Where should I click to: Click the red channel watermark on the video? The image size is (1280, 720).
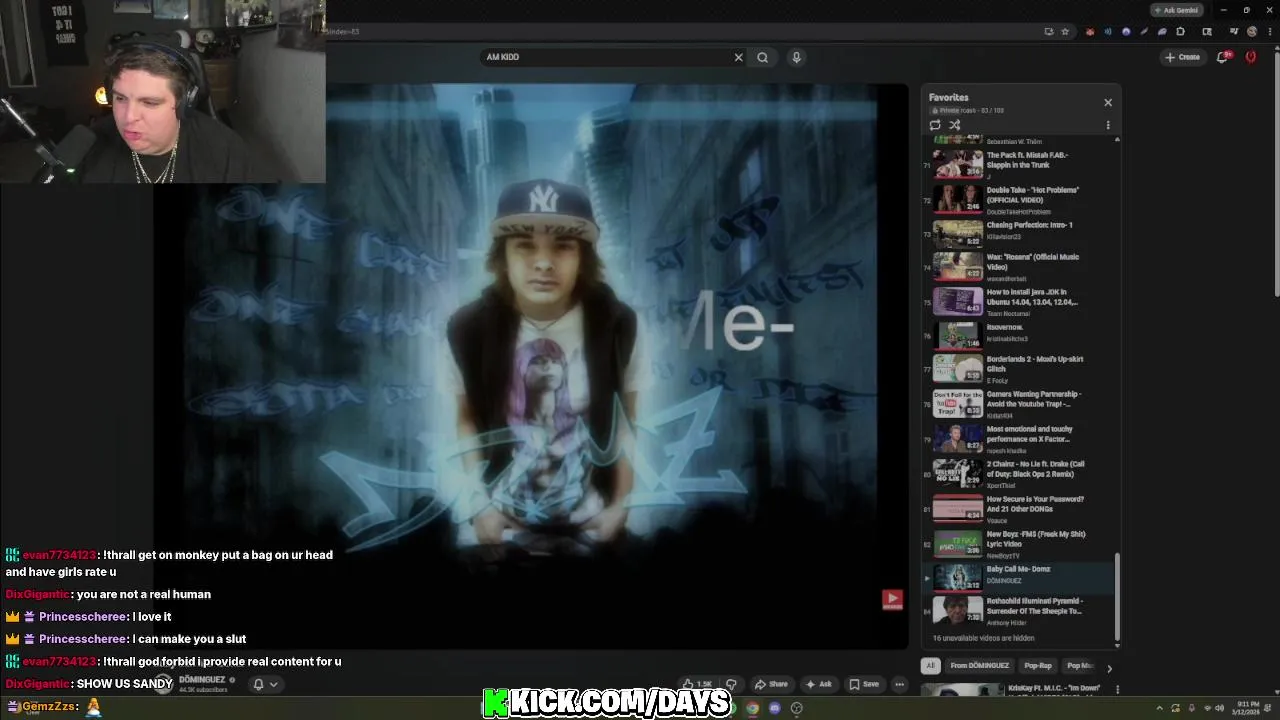[892, 599]
